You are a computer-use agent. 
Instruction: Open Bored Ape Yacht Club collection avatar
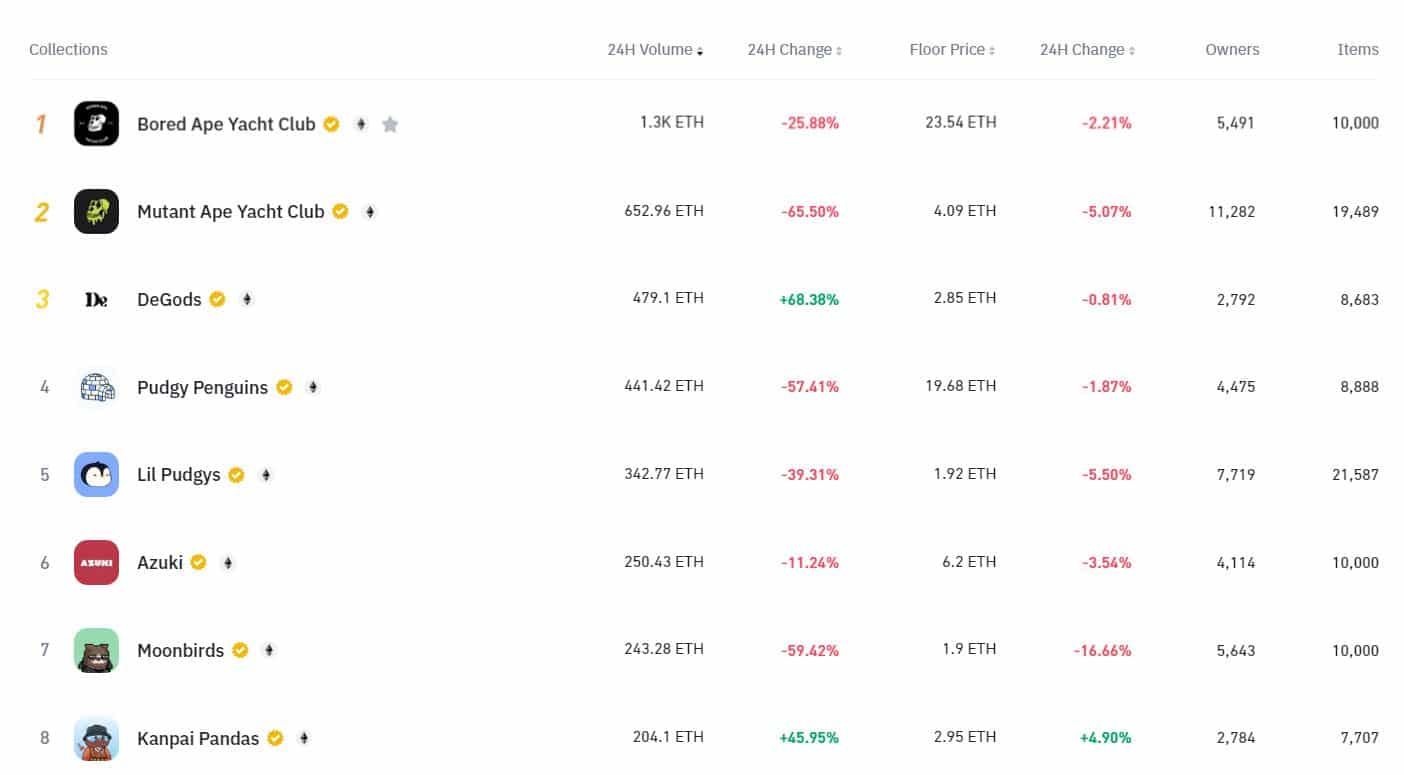point(96,124)
